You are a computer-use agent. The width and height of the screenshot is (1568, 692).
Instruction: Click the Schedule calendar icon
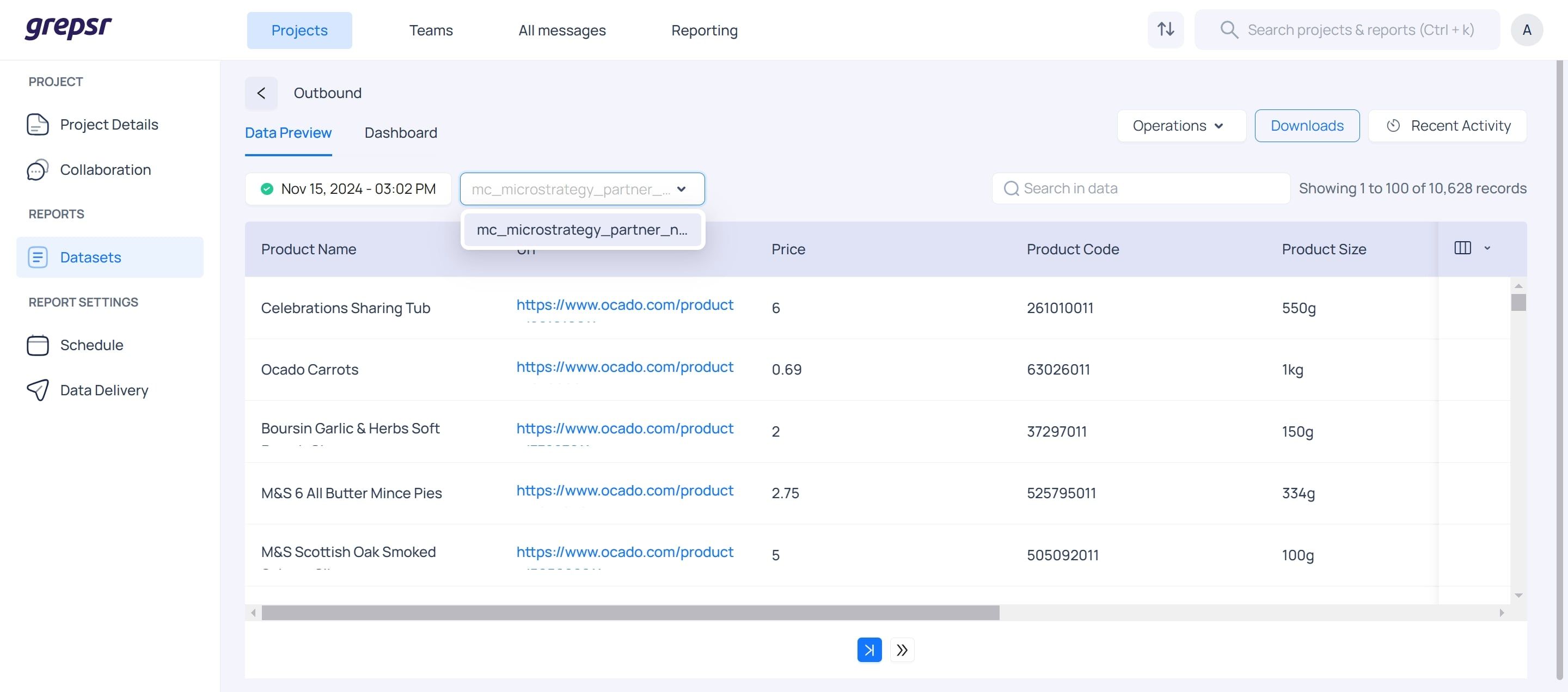(37, 345)
